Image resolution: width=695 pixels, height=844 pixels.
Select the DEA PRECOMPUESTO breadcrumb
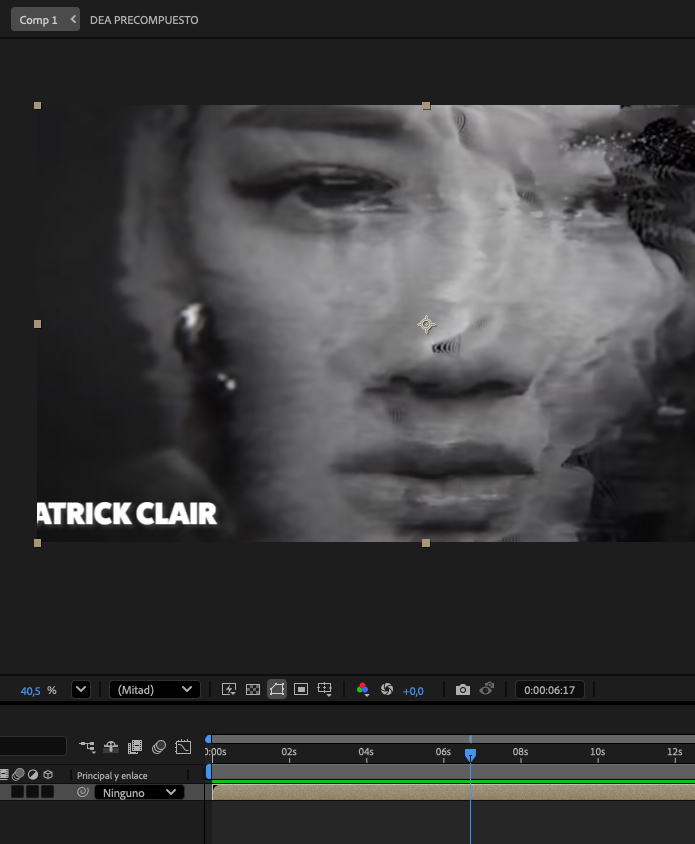tap(144, 20)
